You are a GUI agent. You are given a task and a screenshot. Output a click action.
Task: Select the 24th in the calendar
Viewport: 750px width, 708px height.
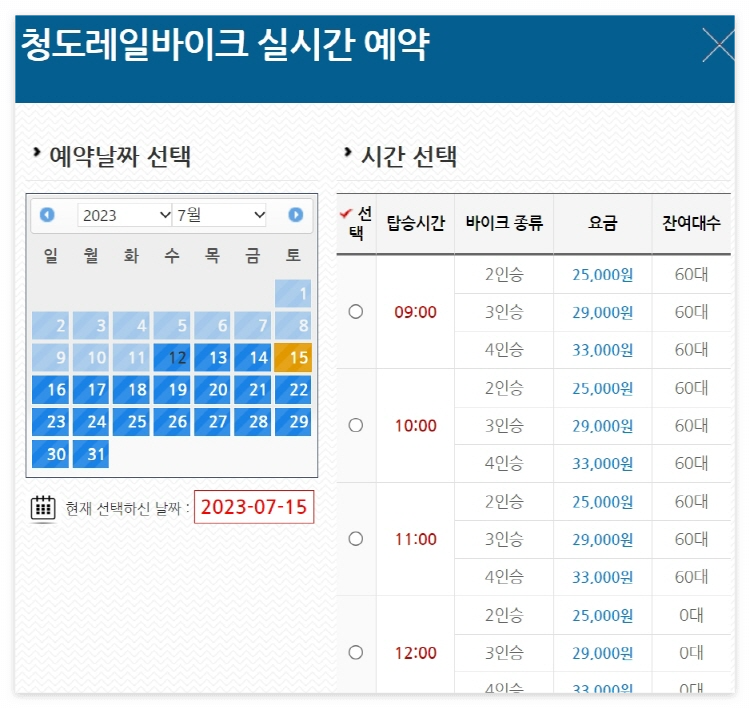tap(91, 421)
